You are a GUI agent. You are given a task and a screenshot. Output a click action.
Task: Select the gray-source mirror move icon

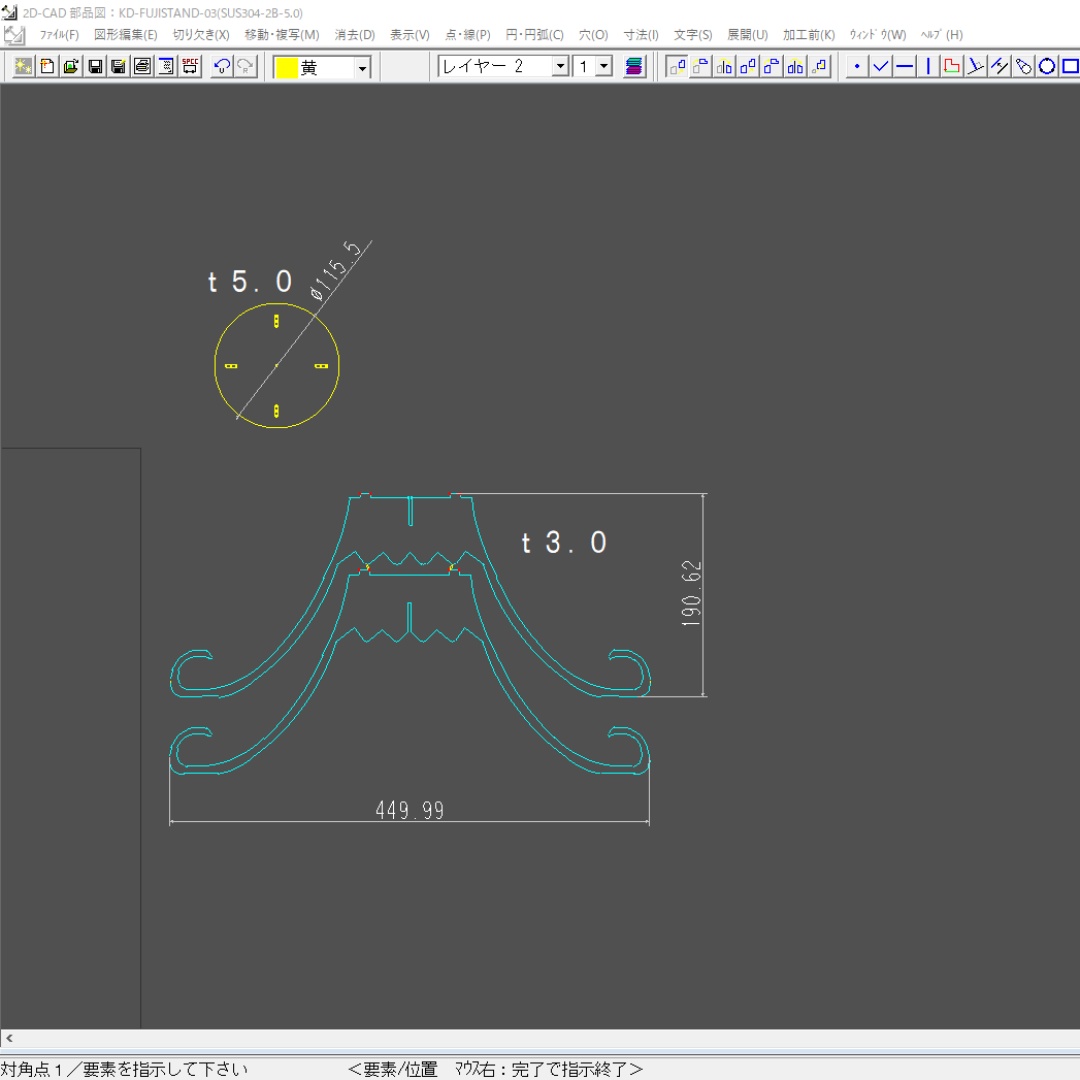[x=725, y=67]
